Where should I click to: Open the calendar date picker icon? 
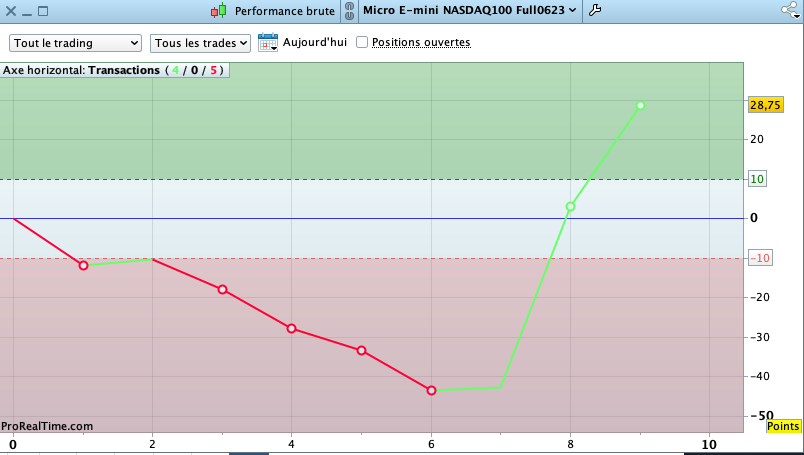click(268, 43)
